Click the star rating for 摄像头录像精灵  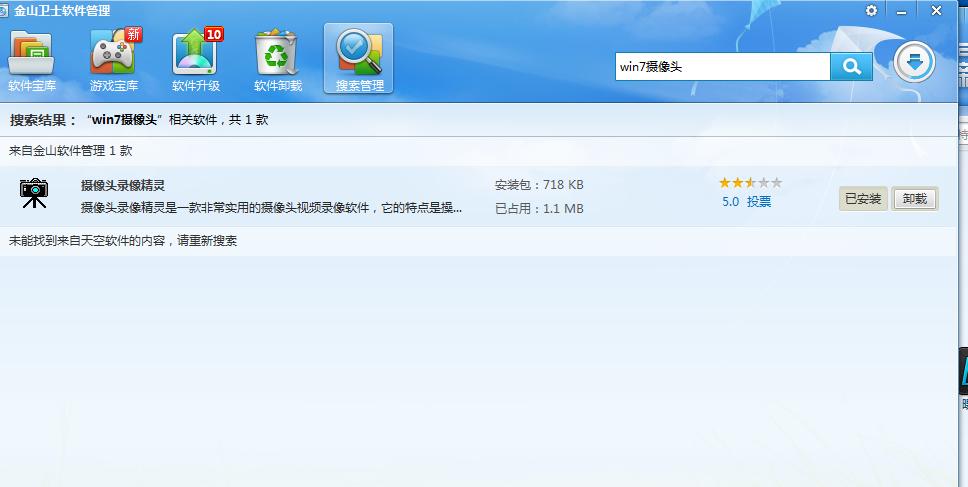[x=750, y=183]
